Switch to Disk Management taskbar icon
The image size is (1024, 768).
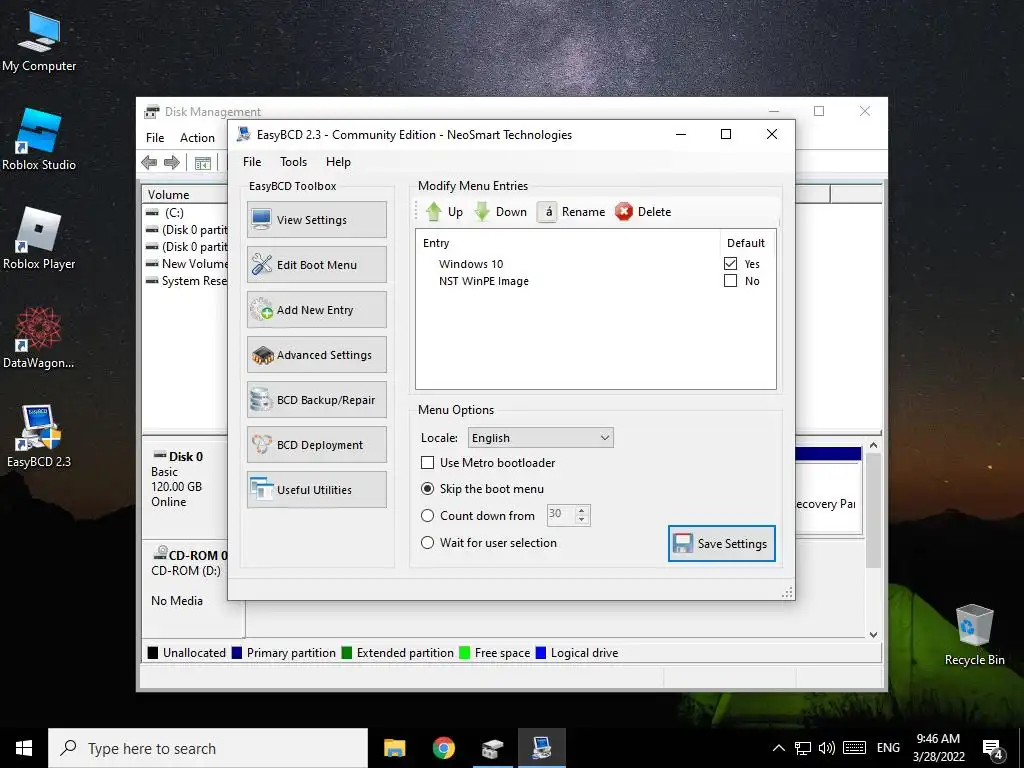coord(492,748)
